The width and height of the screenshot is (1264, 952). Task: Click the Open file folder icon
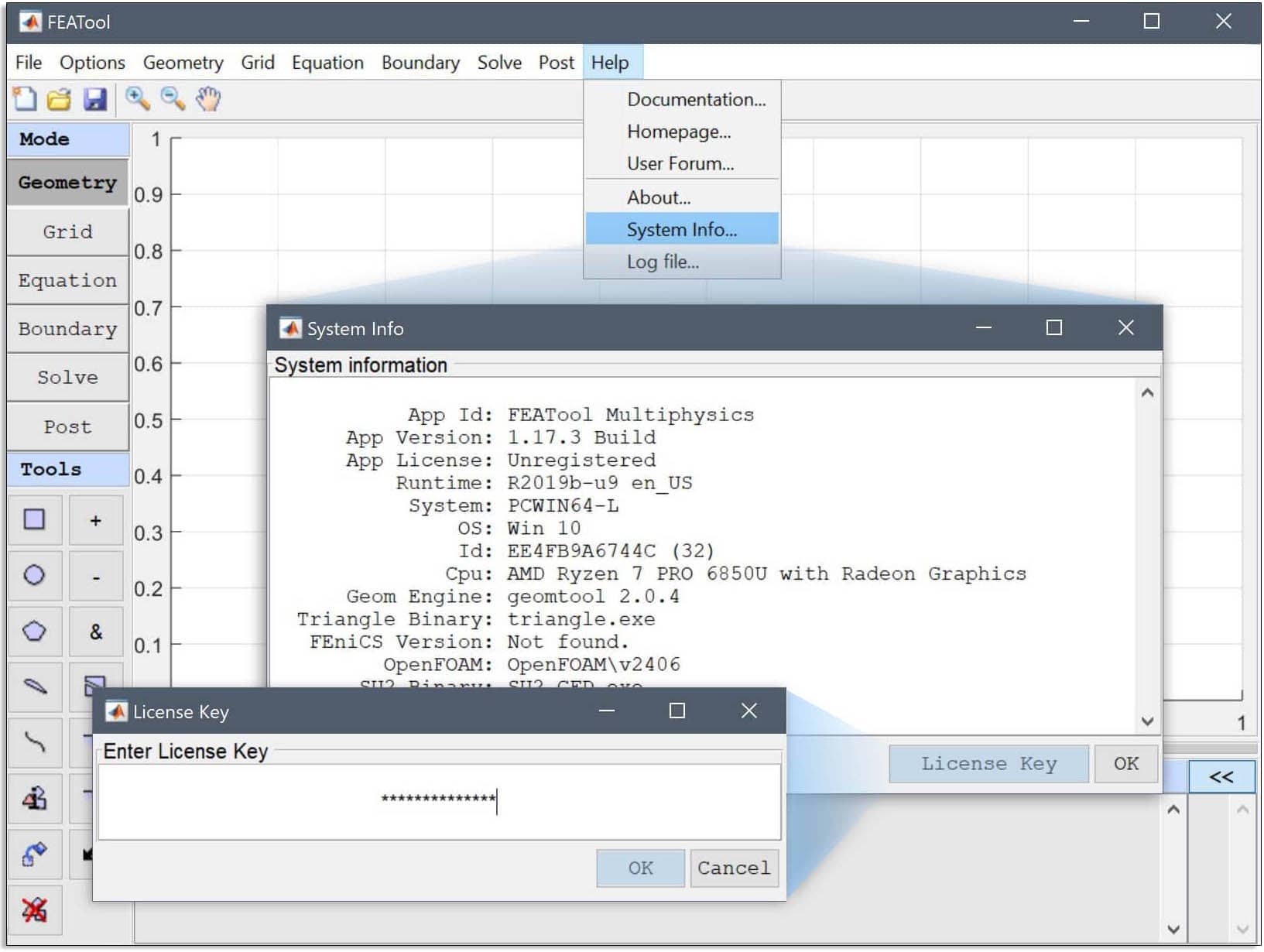(60, 99)
